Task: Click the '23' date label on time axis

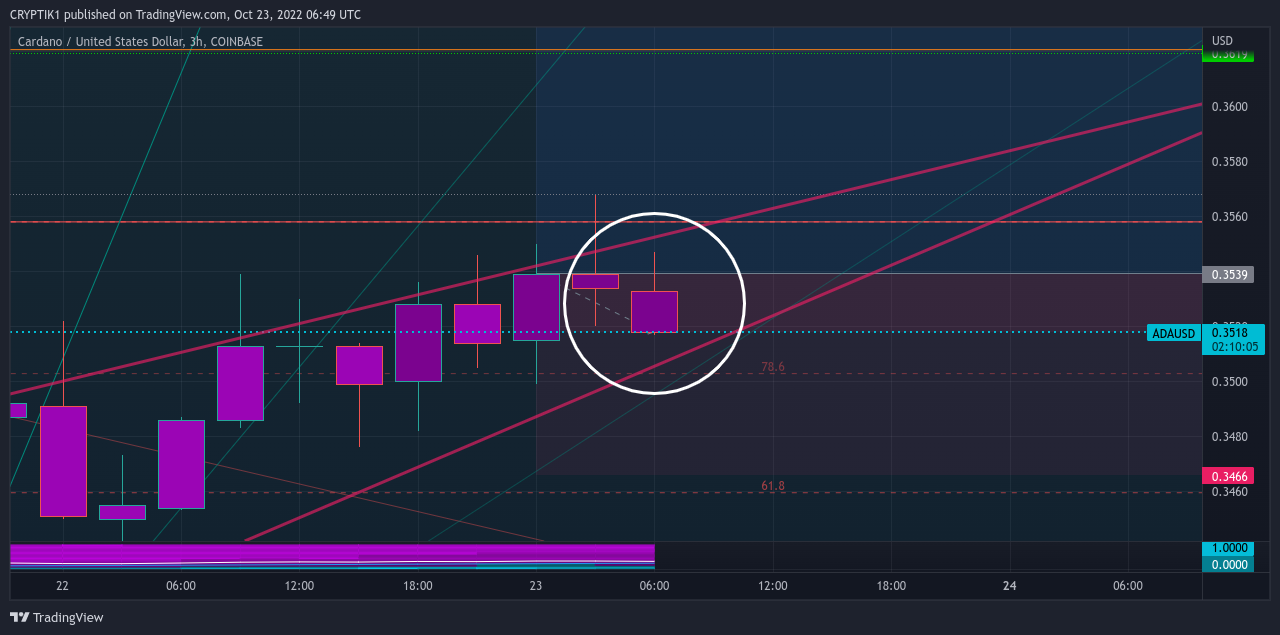Action: pos(536,586)
